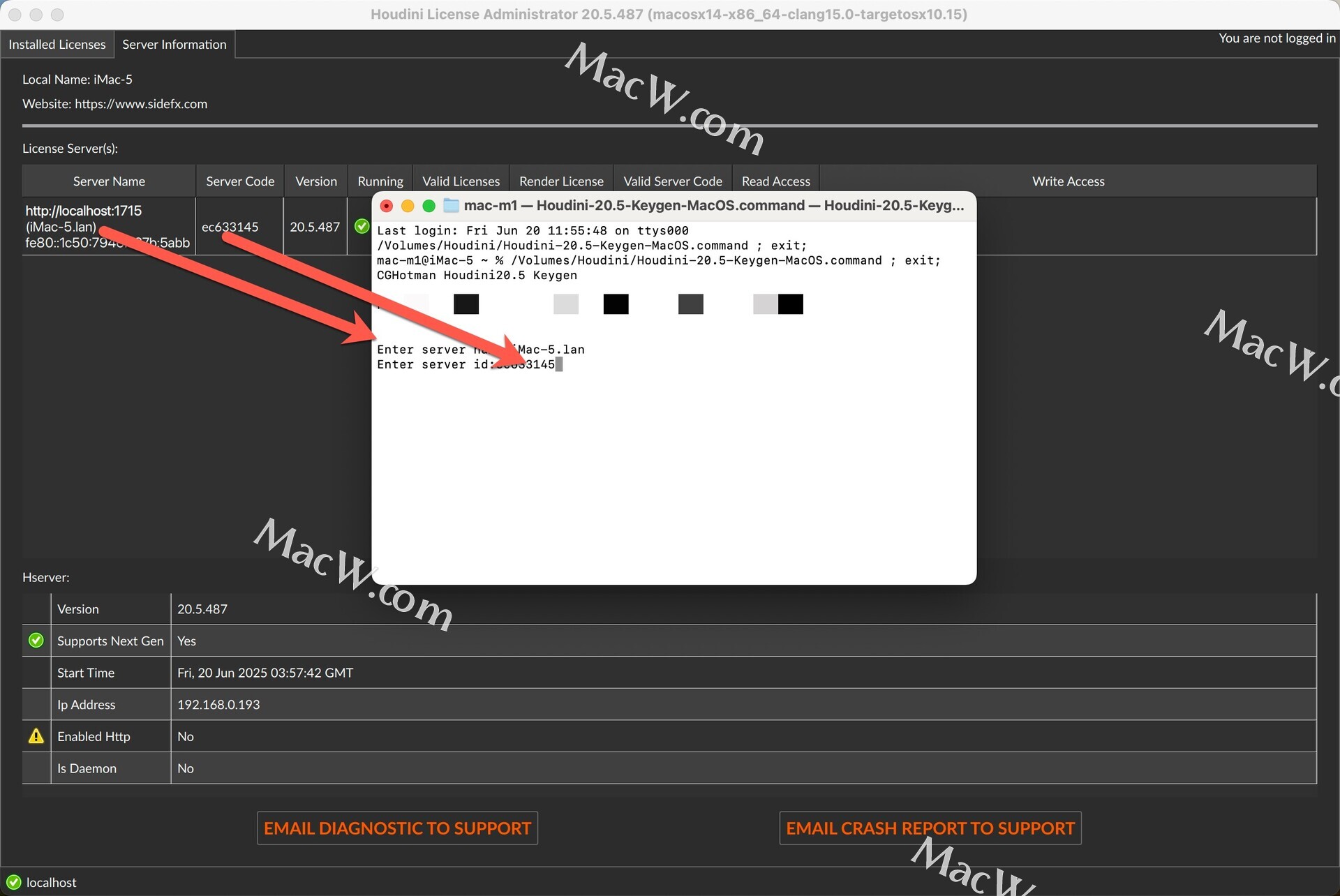Click the 'You are not logged in' text
The width and height of the screenshot is (1340, 896).
coord(1276,38)
